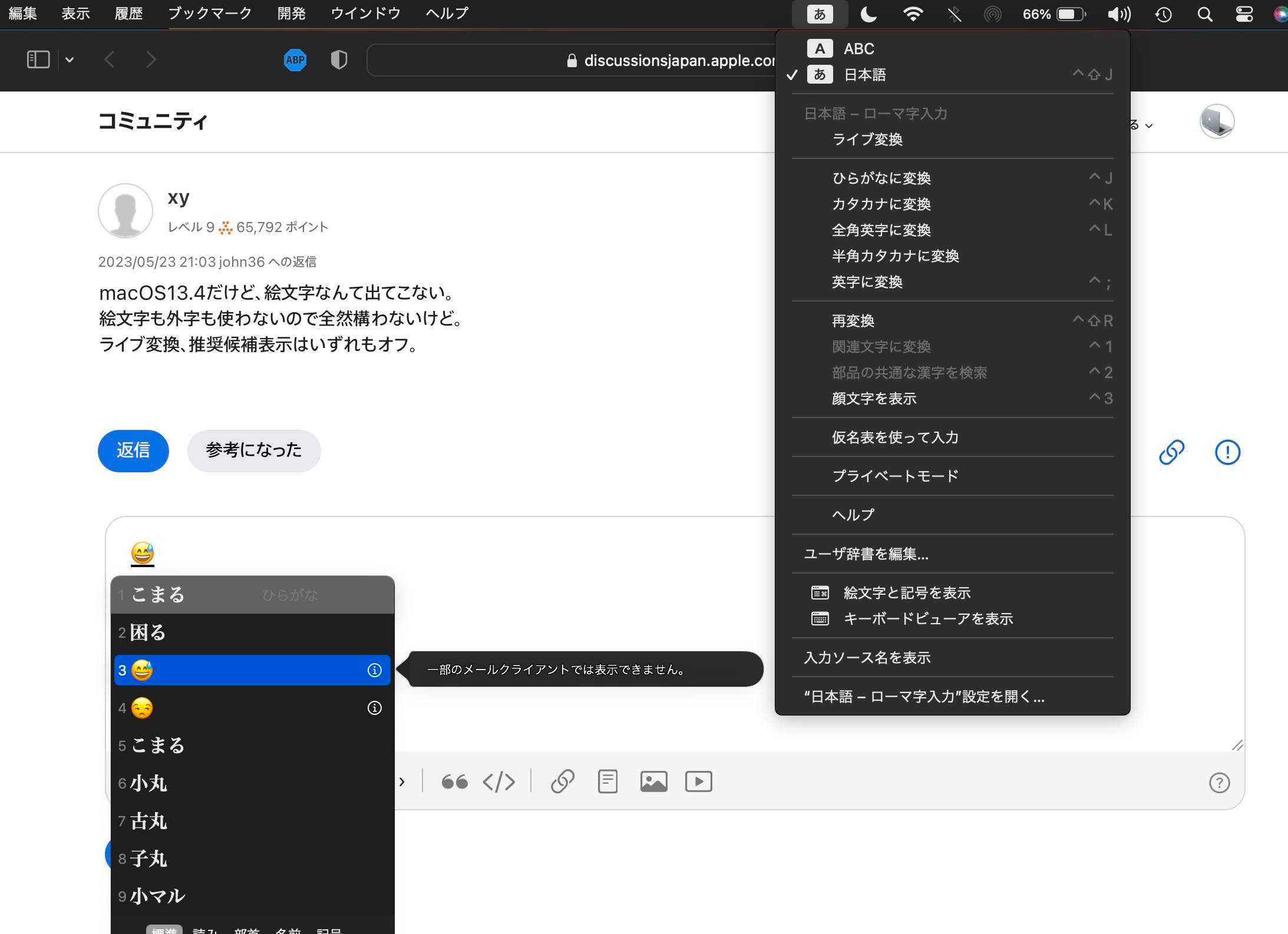Click the blue 返信 button

[133, 451]
